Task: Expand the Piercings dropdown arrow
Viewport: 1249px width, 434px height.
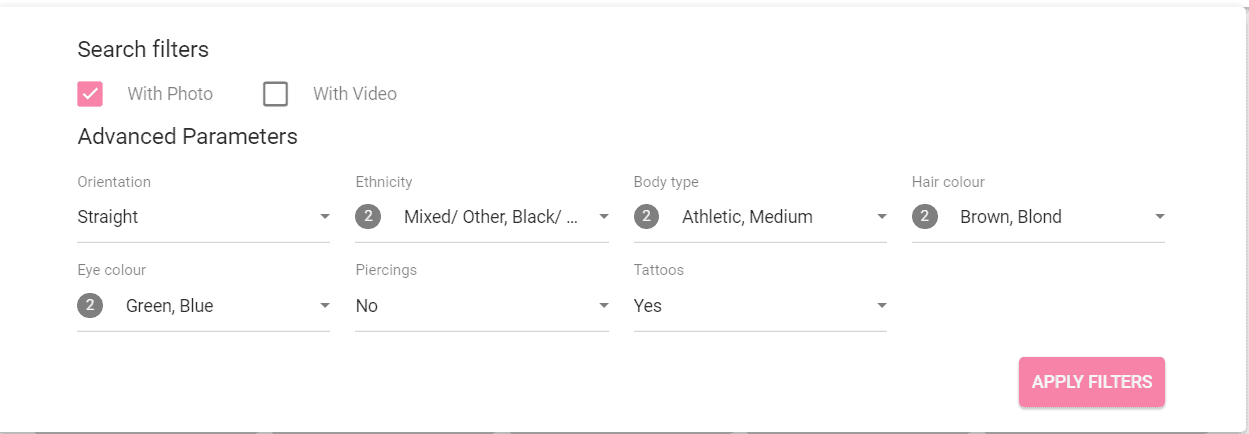Action: (603, 306)
